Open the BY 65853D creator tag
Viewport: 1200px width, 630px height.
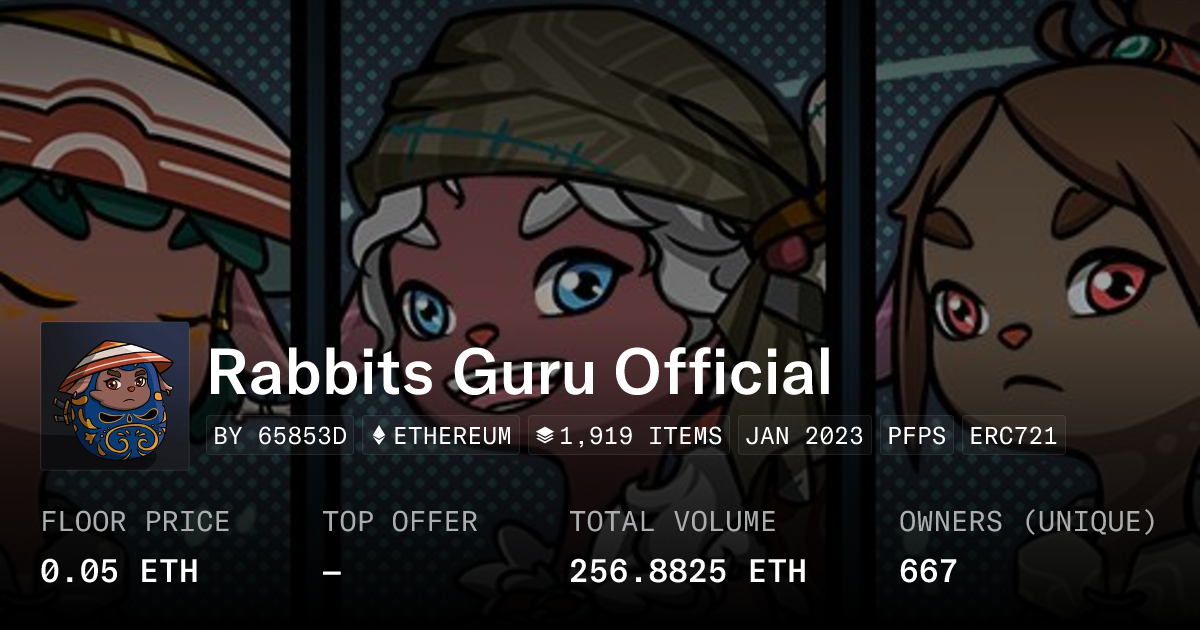click(x=280, y=436)
